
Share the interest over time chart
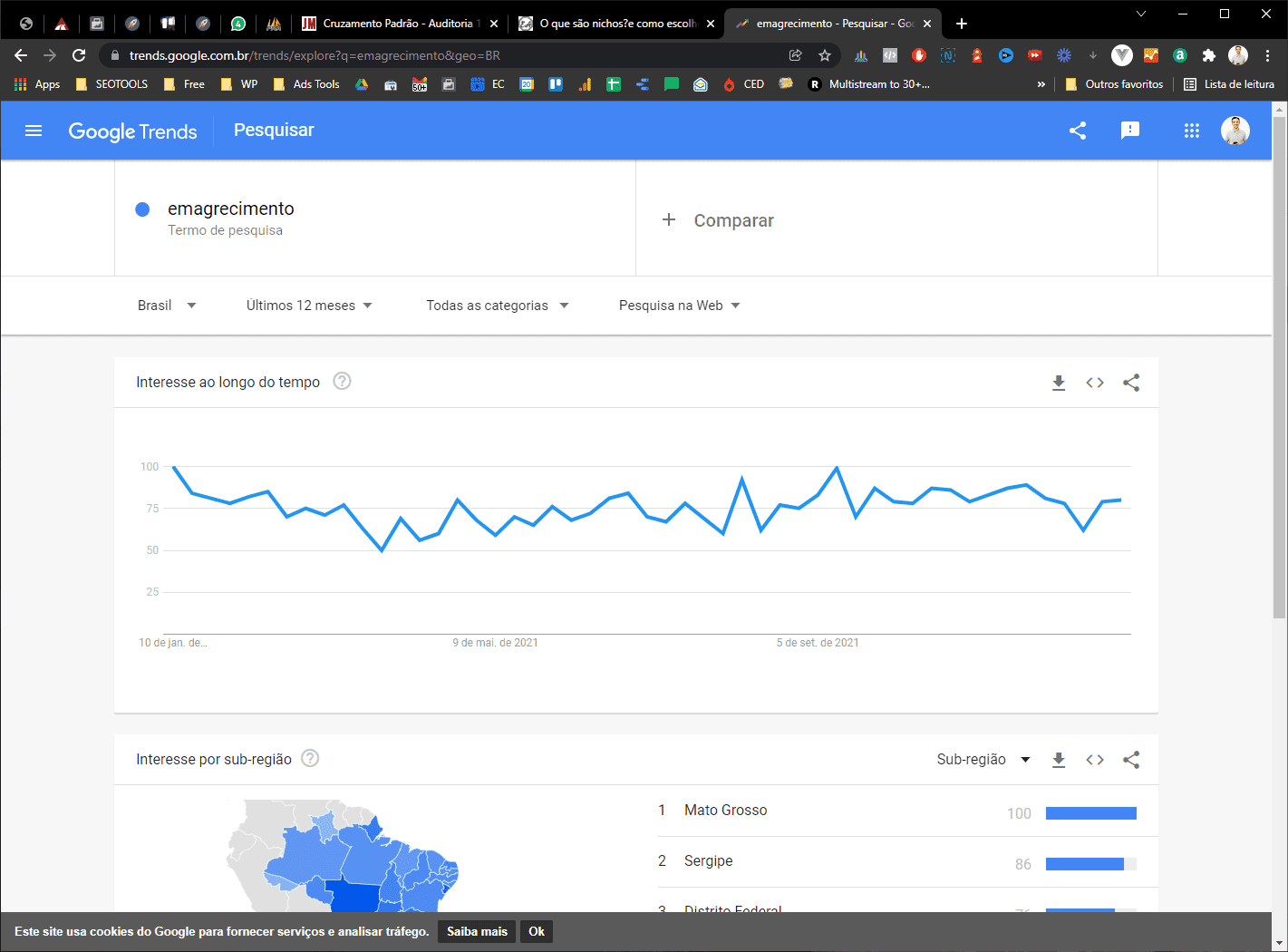[1131, 383]
